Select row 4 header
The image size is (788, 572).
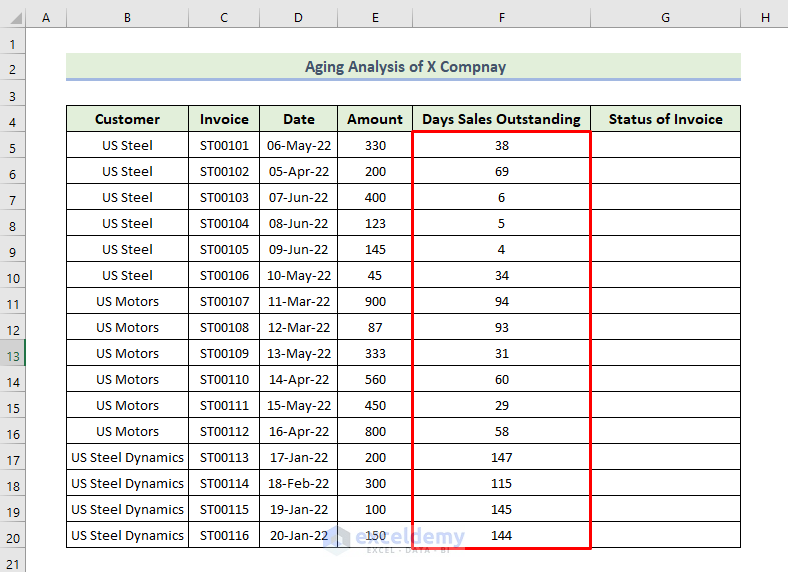pos(13,120)
